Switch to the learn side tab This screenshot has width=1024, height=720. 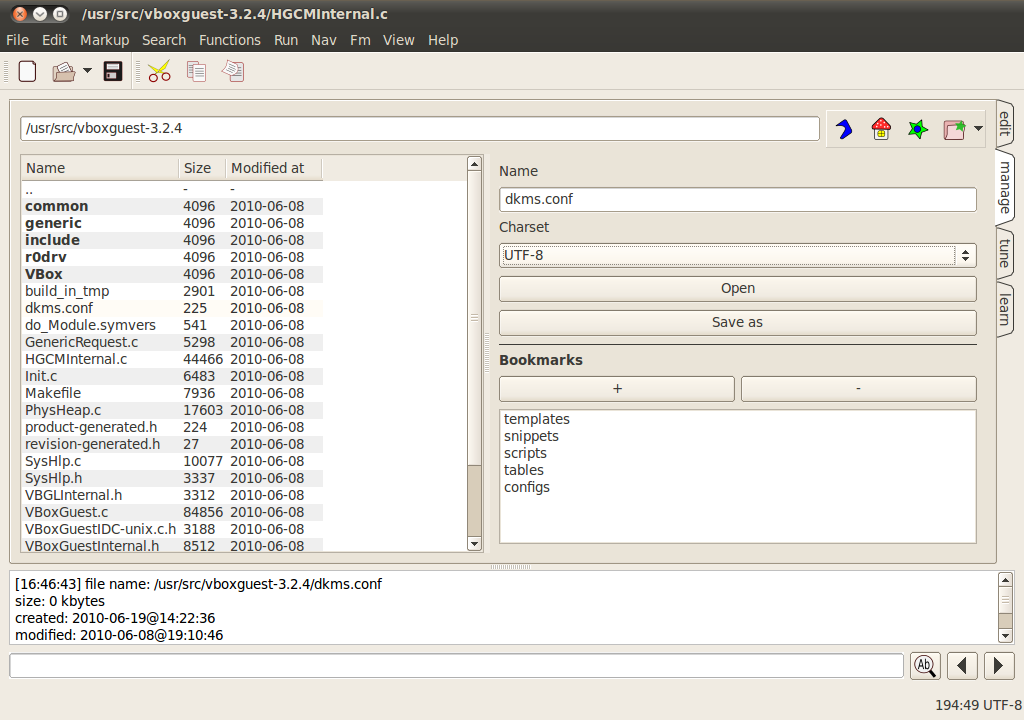point(1004,310)
